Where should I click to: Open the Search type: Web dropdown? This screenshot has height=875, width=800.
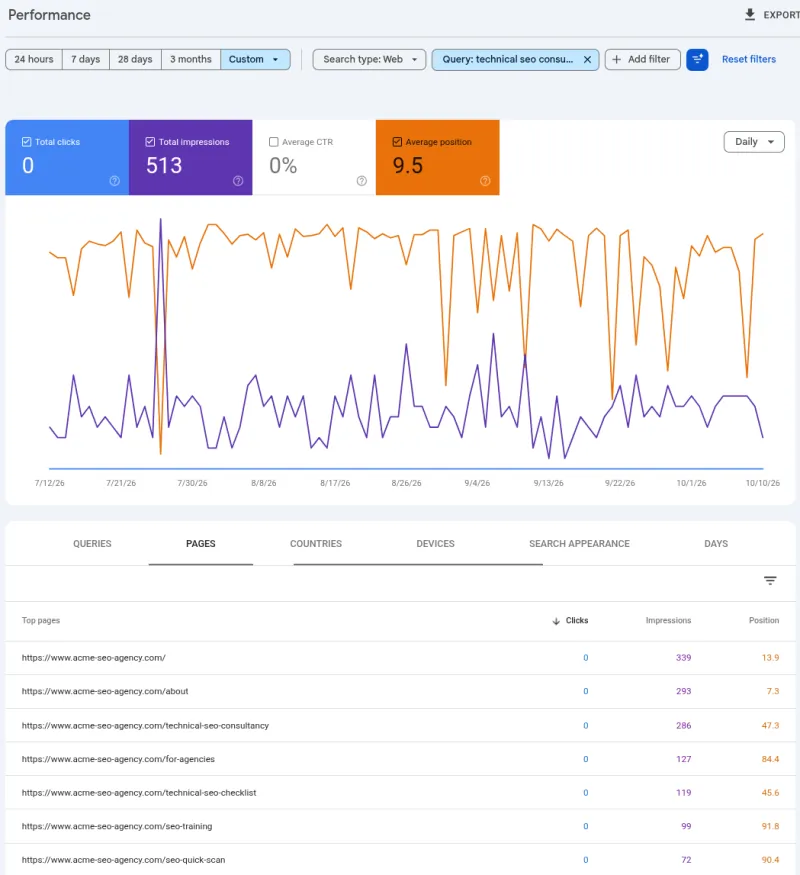(x=369, y=59)
